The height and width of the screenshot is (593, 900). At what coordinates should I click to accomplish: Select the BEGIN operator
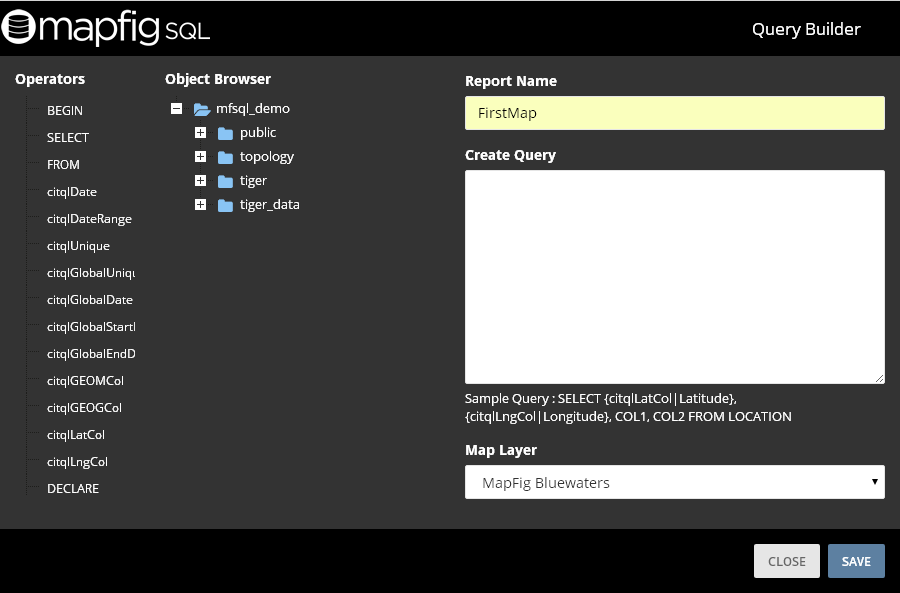64,110
